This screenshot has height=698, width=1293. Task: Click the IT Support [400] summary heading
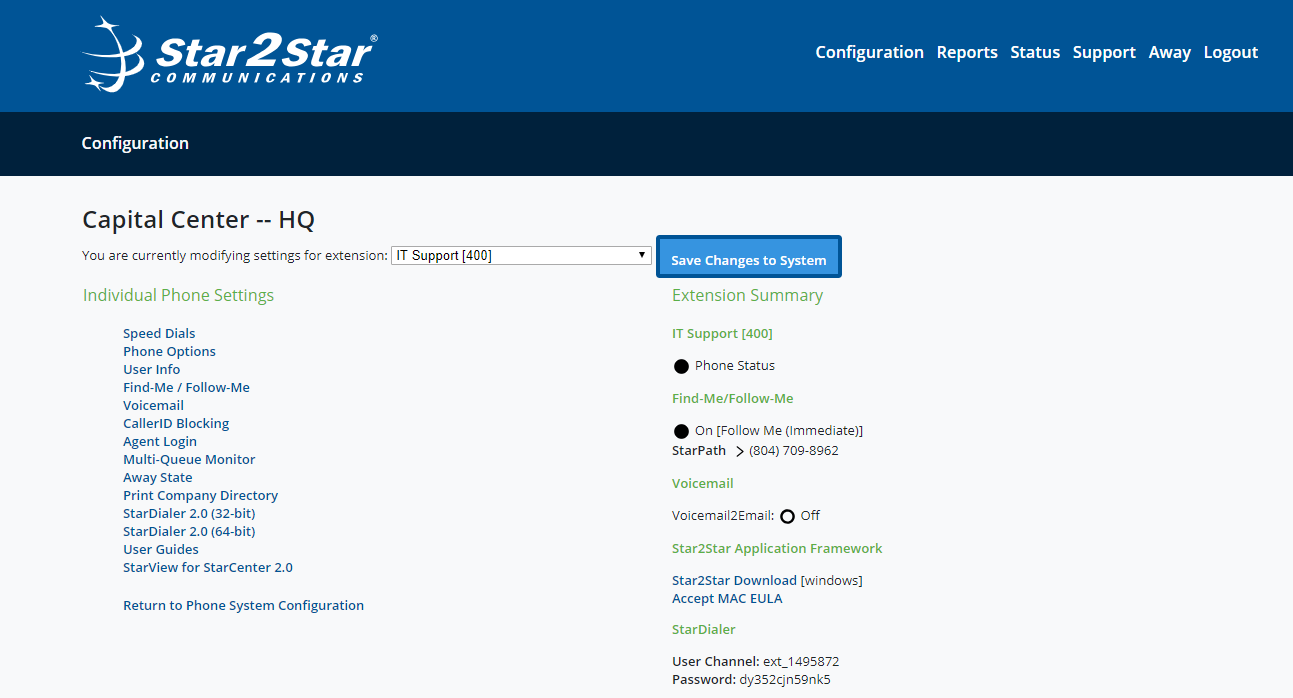[722, 333]
